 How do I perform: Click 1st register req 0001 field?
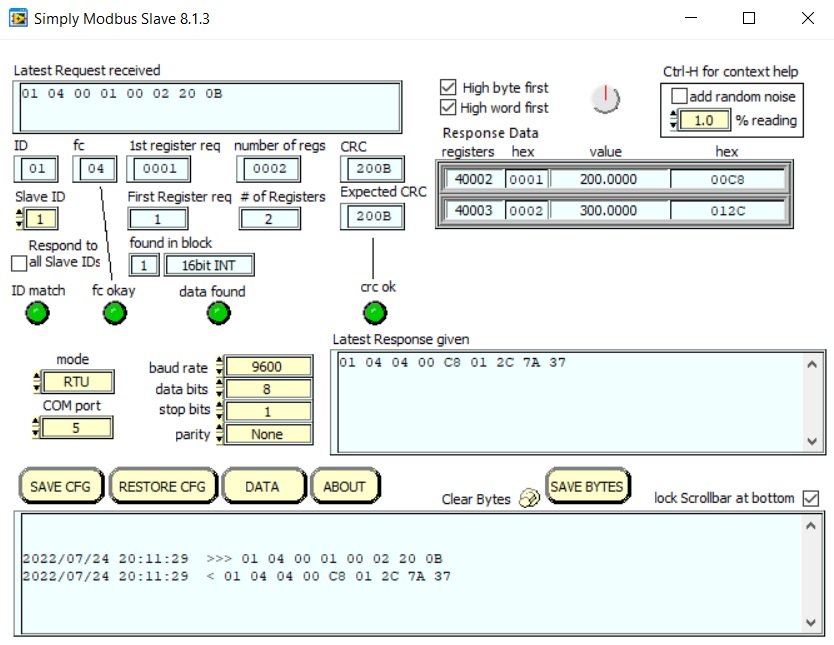point(159,169)
